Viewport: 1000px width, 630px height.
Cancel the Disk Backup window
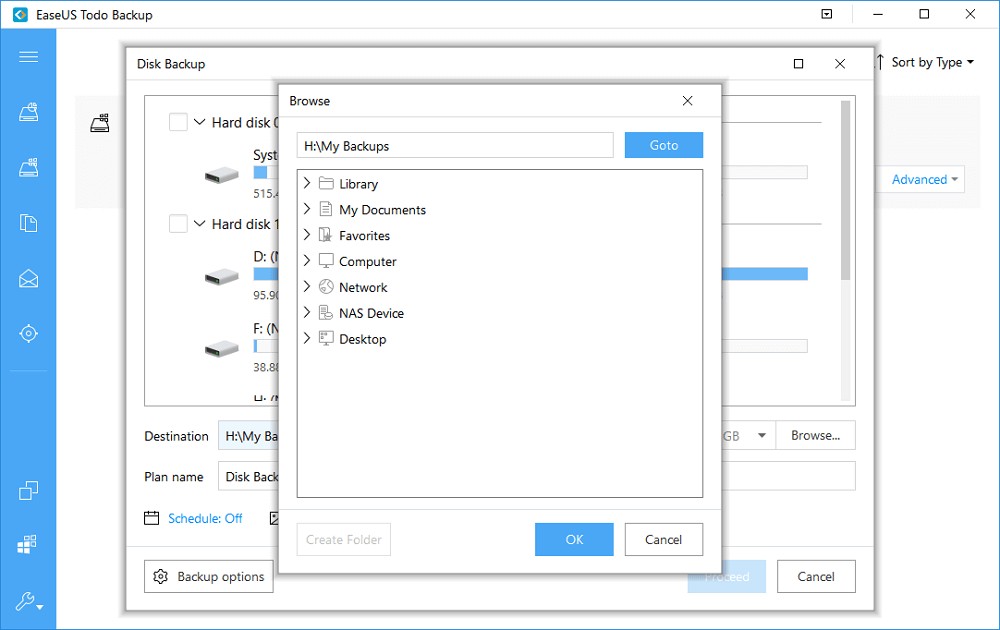[816, 576]
